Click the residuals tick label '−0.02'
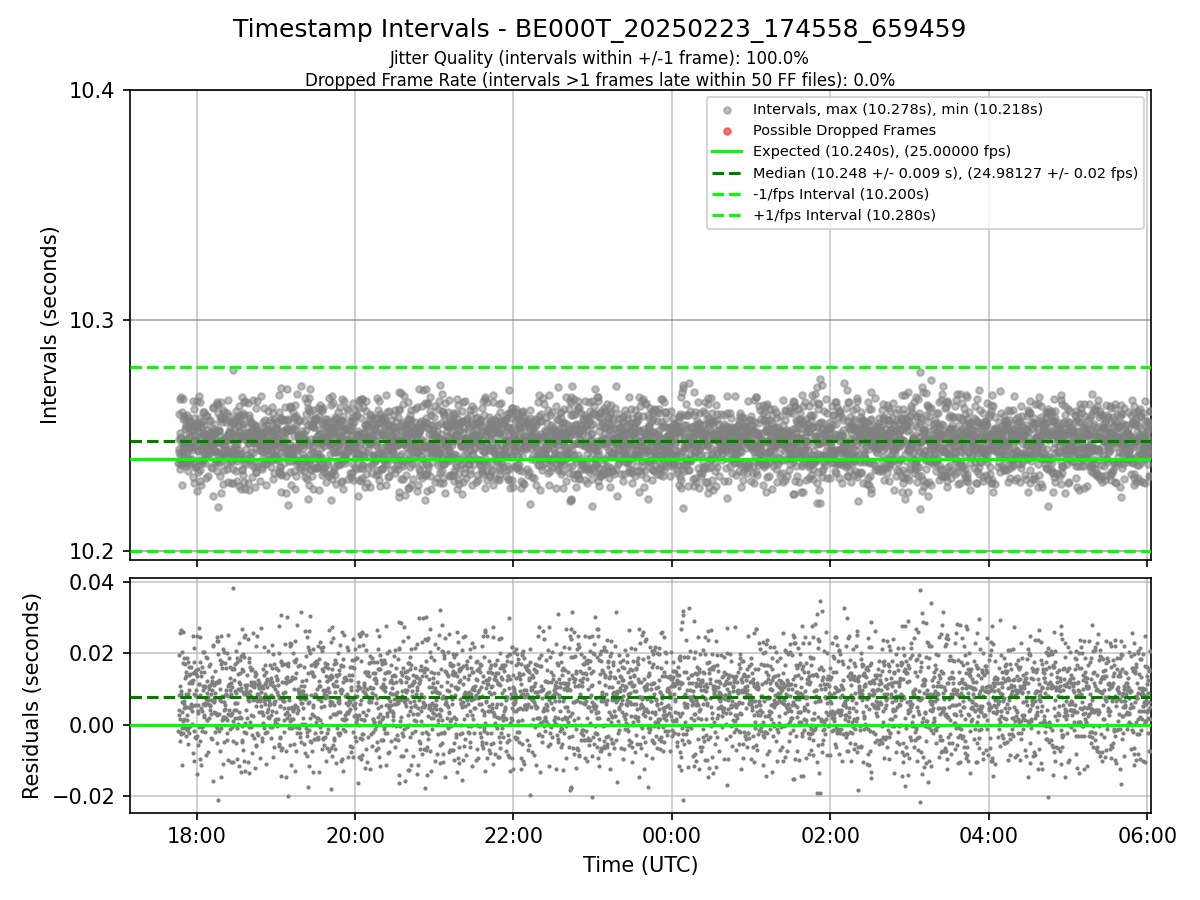Viewport: 1200px width, 900px height. pos(86,797)
